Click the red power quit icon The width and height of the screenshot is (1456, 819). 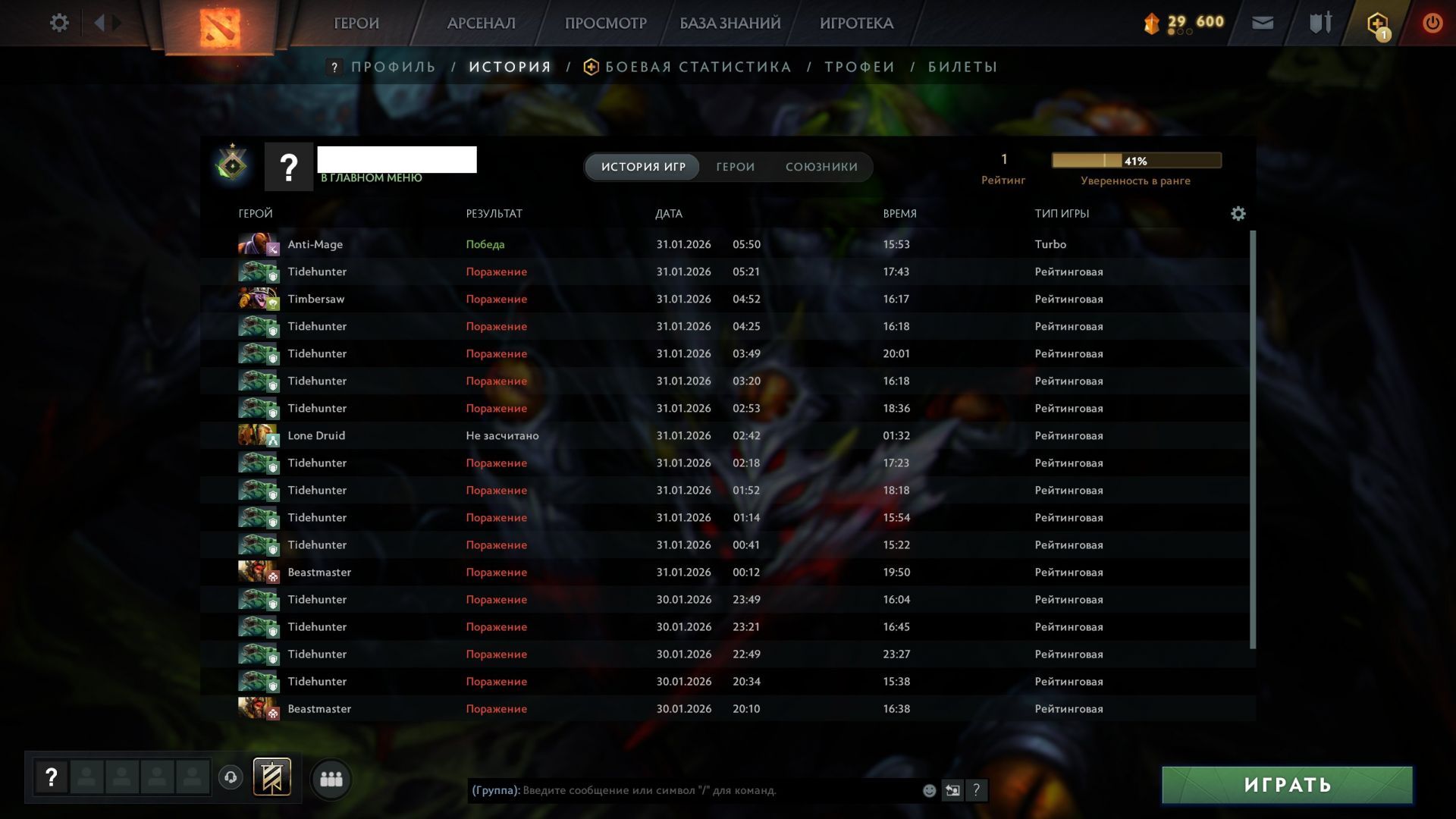[x=1432, y=23]
